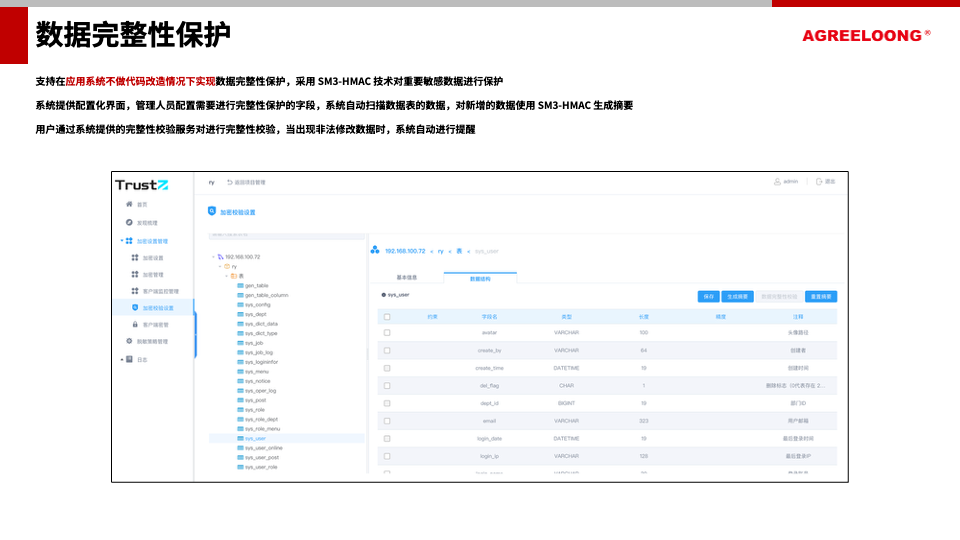The height and width of the screenshot is (540, 960).
Task: Click the search field above tree
Action: (287, 234)
